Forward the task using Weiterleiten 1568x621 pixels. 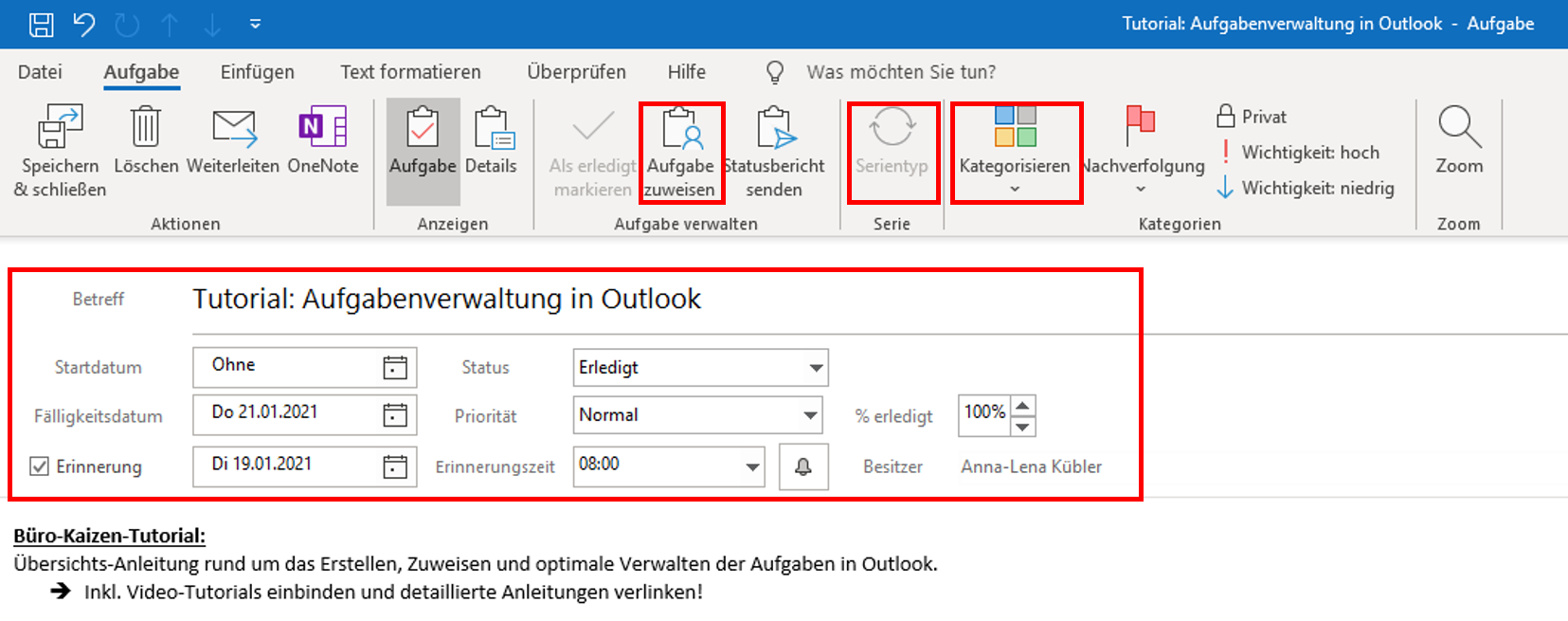click(233, 140)
